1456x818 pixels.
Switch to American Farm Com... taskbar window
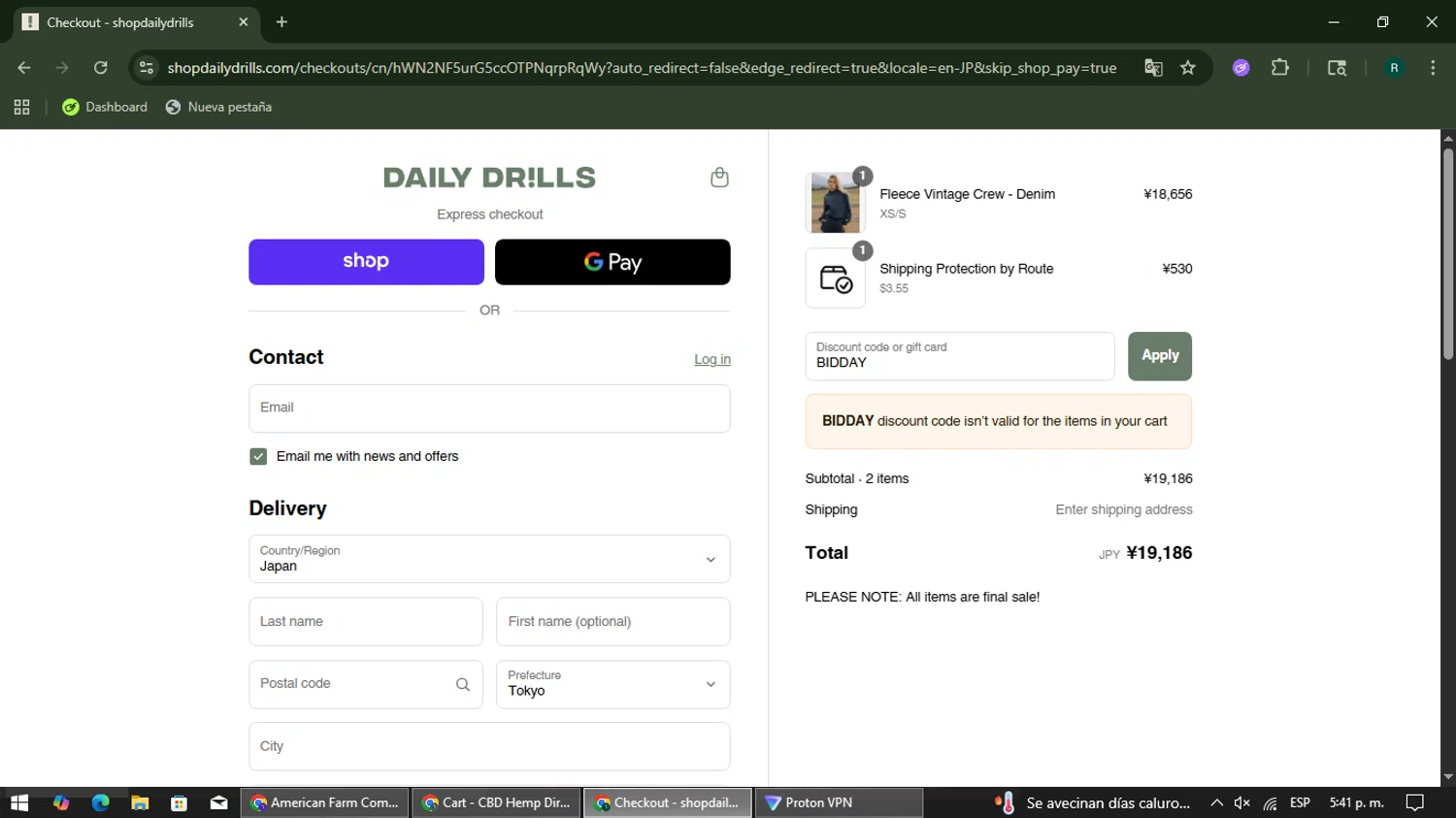(x=325, y=802)
